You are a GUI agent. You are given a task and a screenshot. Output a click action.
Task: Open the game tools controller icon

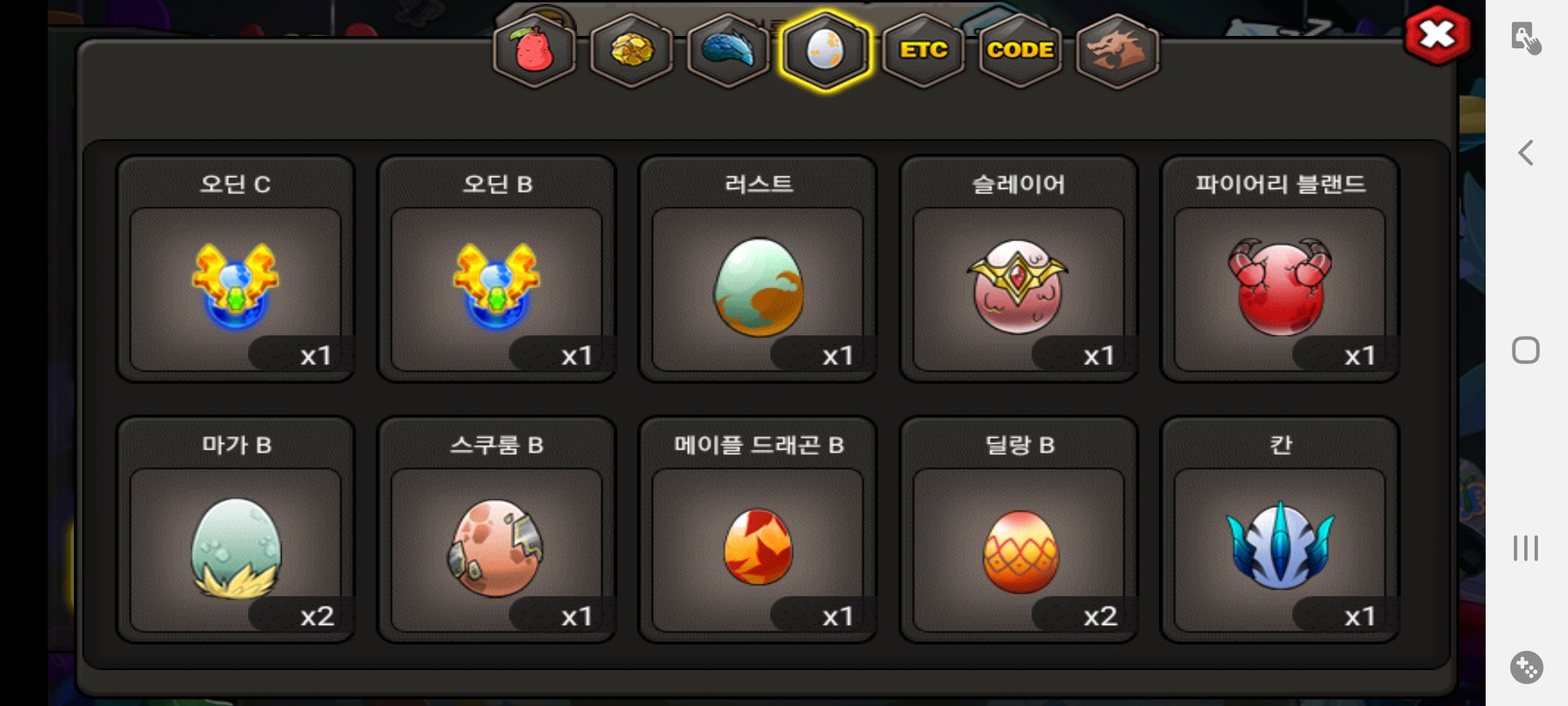click(1526, 667)
